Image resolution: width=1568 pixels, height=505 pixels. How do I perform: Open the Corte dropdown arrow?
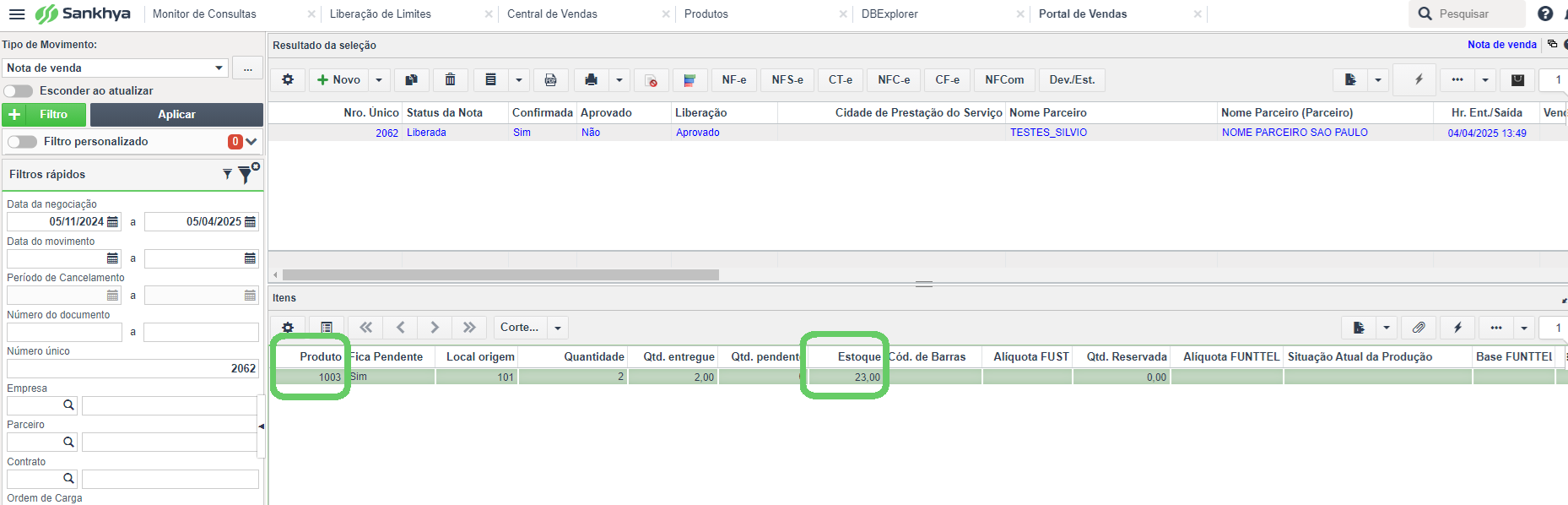pyautogui.click(x=558, y=328)
